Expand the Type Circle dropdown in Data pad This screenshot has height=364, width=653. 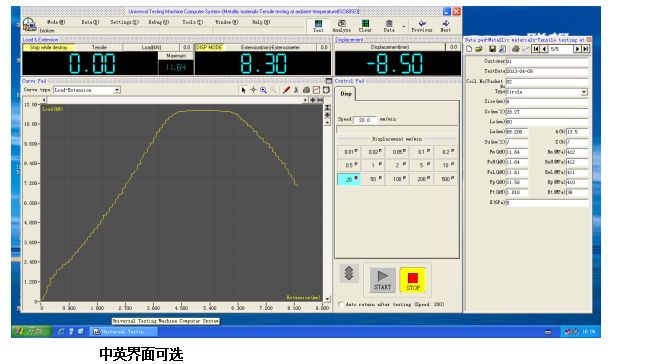(584, 92)
